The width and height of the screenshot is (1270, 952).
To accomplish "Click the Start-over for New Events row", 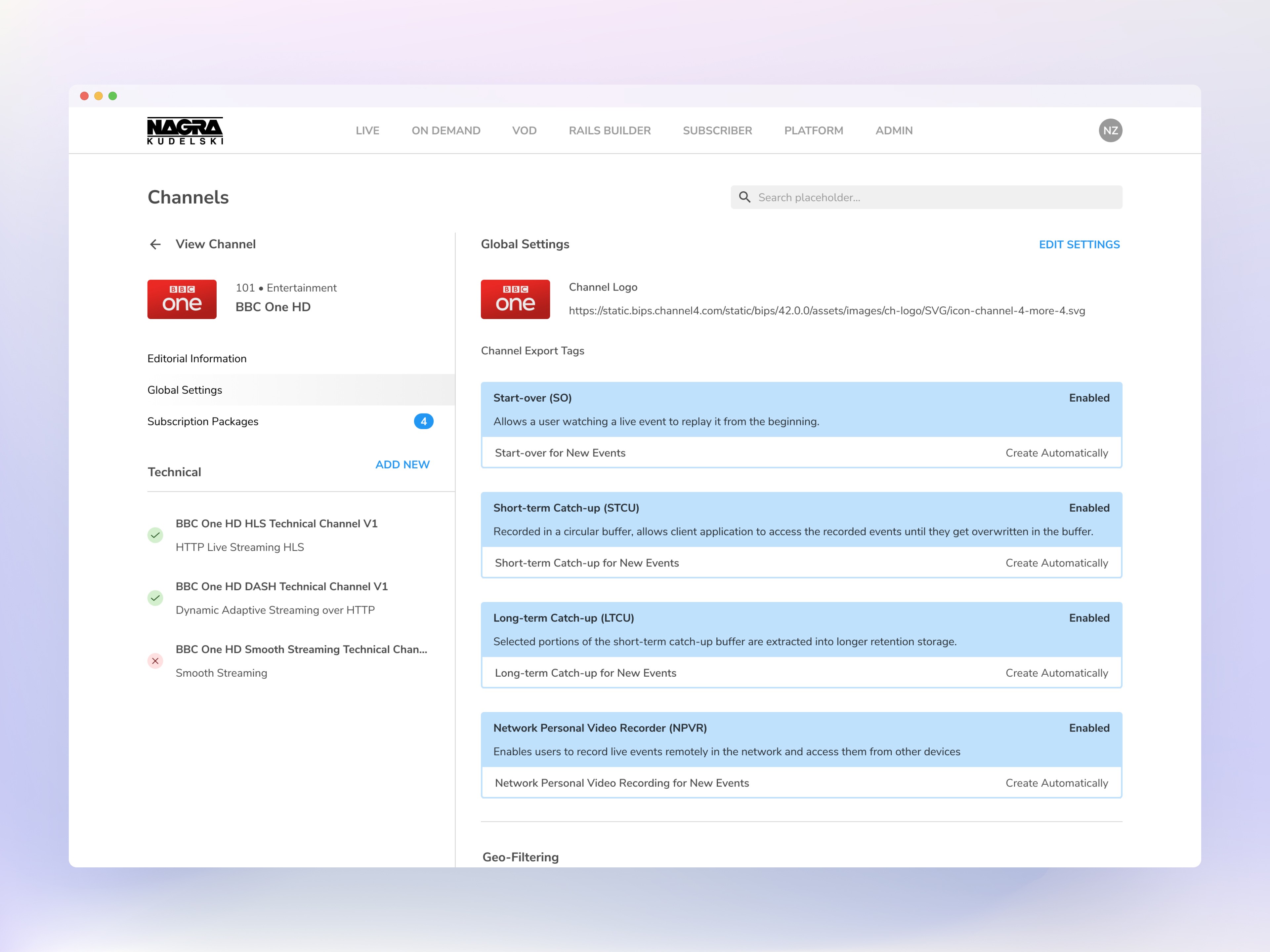I will pos(801,453).
